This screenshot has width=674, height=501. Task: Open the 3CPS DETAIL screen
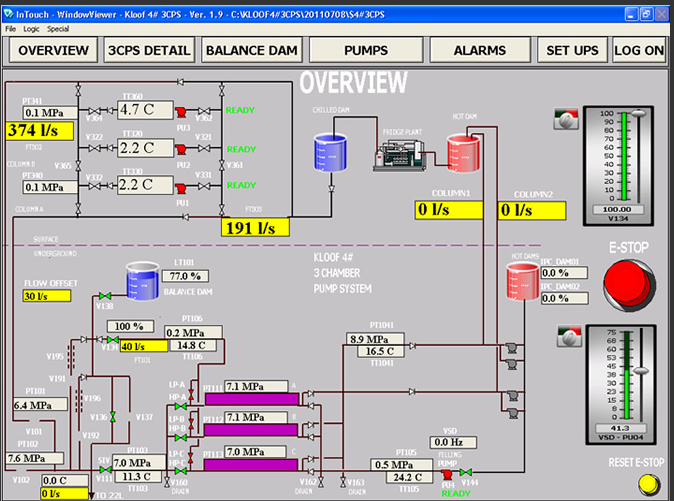point(149,50)
